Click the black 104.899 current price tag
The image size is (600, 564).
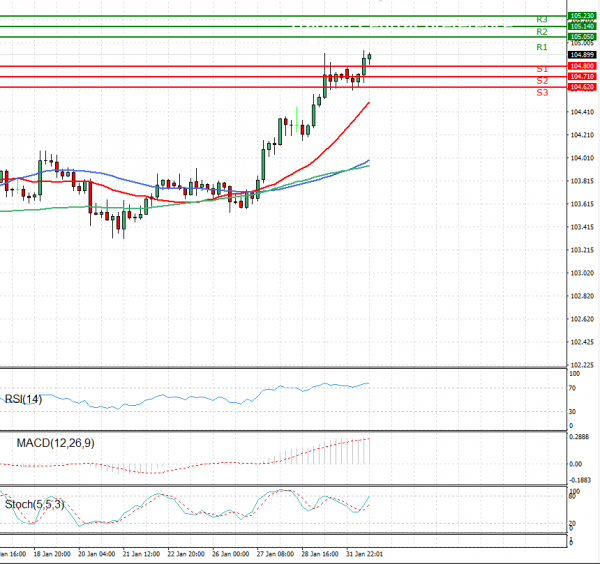582,55
